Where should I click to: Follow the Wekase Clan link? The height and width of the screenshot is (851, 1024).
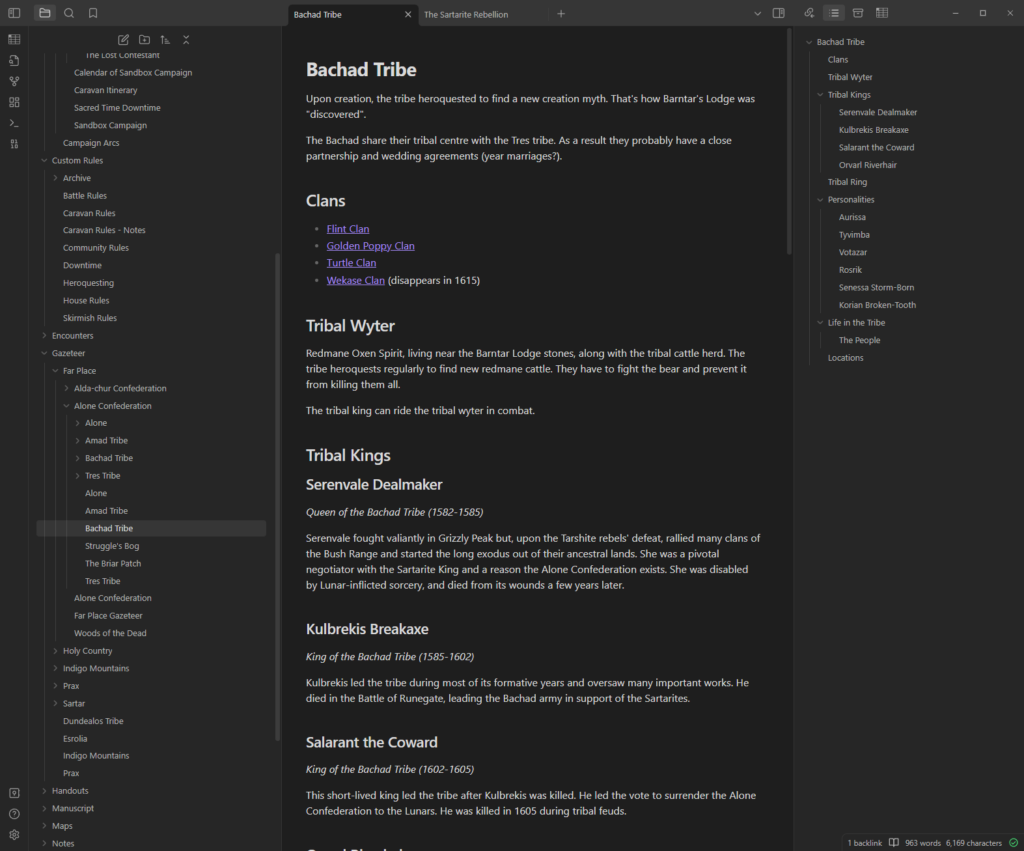pos(355,280)
